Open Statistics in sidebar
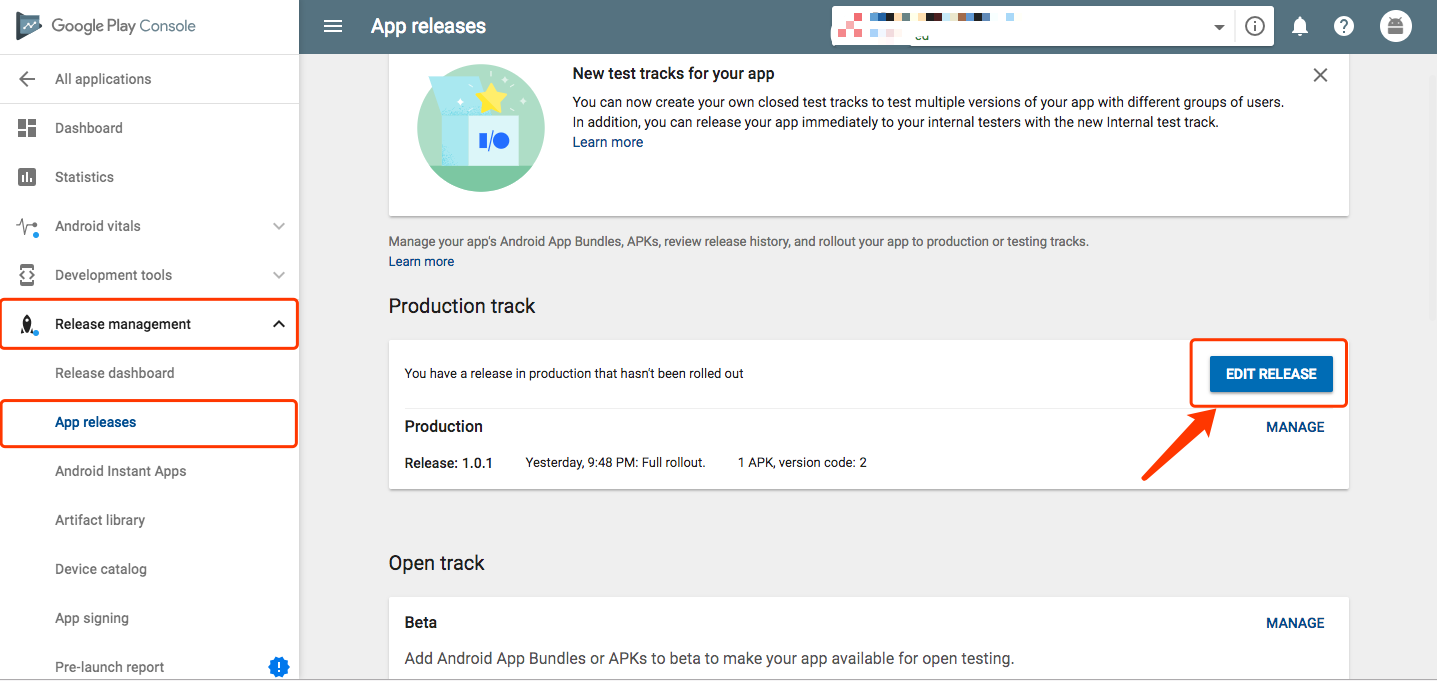 tap(84, 177)
